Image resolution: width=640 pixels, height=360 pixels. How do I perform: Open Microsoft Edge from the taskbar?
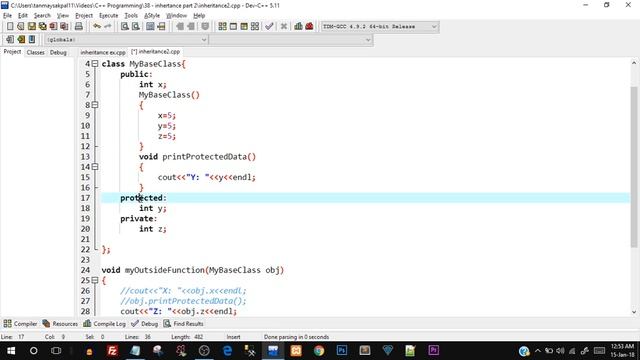point(227,351)
